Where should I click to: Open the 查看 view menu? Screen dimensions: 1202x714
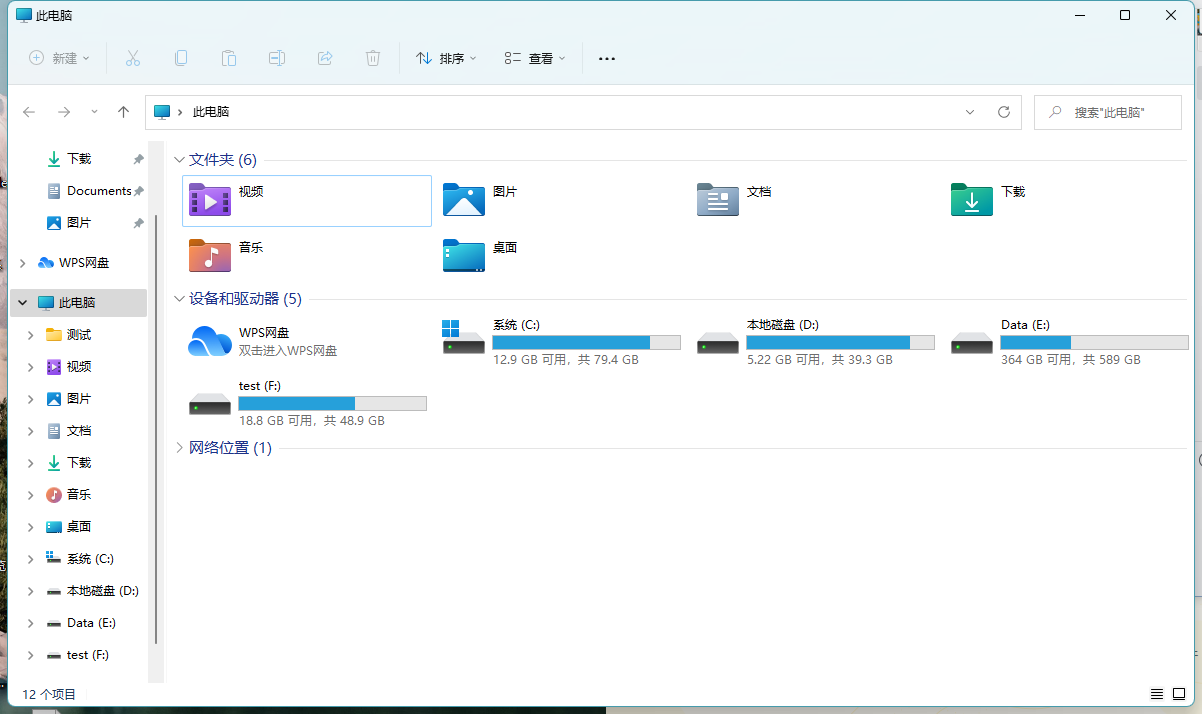(535, 58)
